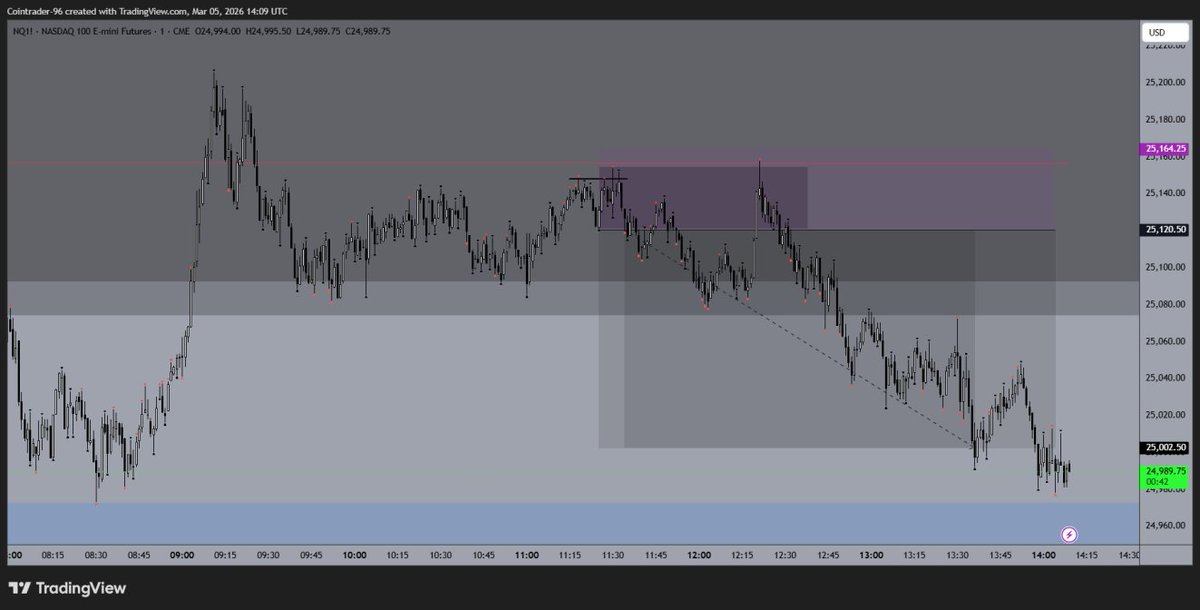The width and height of the screenshot is (1200, 610).
Task: Click the 25,140.00 price scale label
Action: pyautogui.click(x=1164, y=193)
